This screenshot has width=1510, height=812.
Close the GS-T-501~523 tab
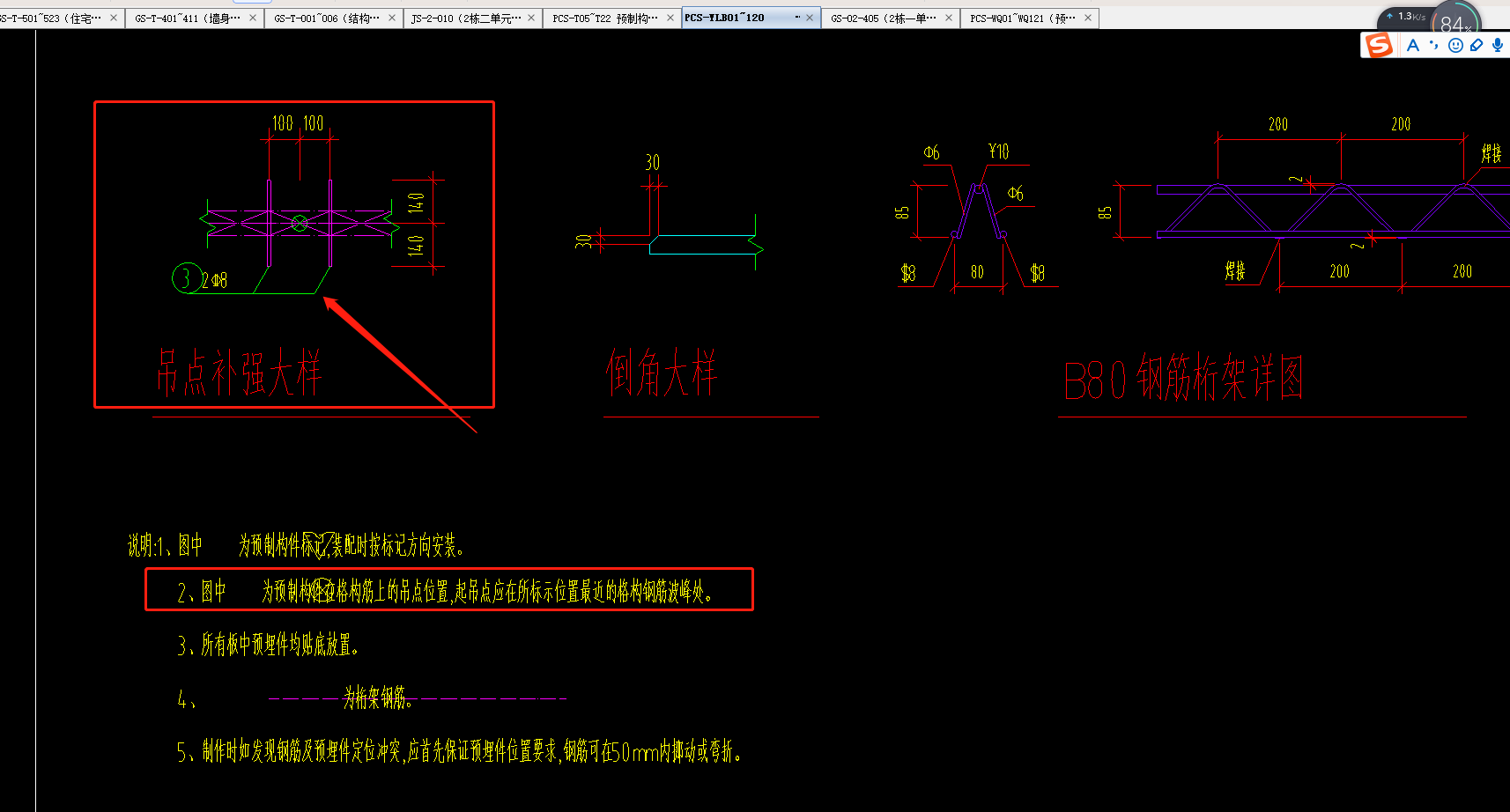(114, 18)
